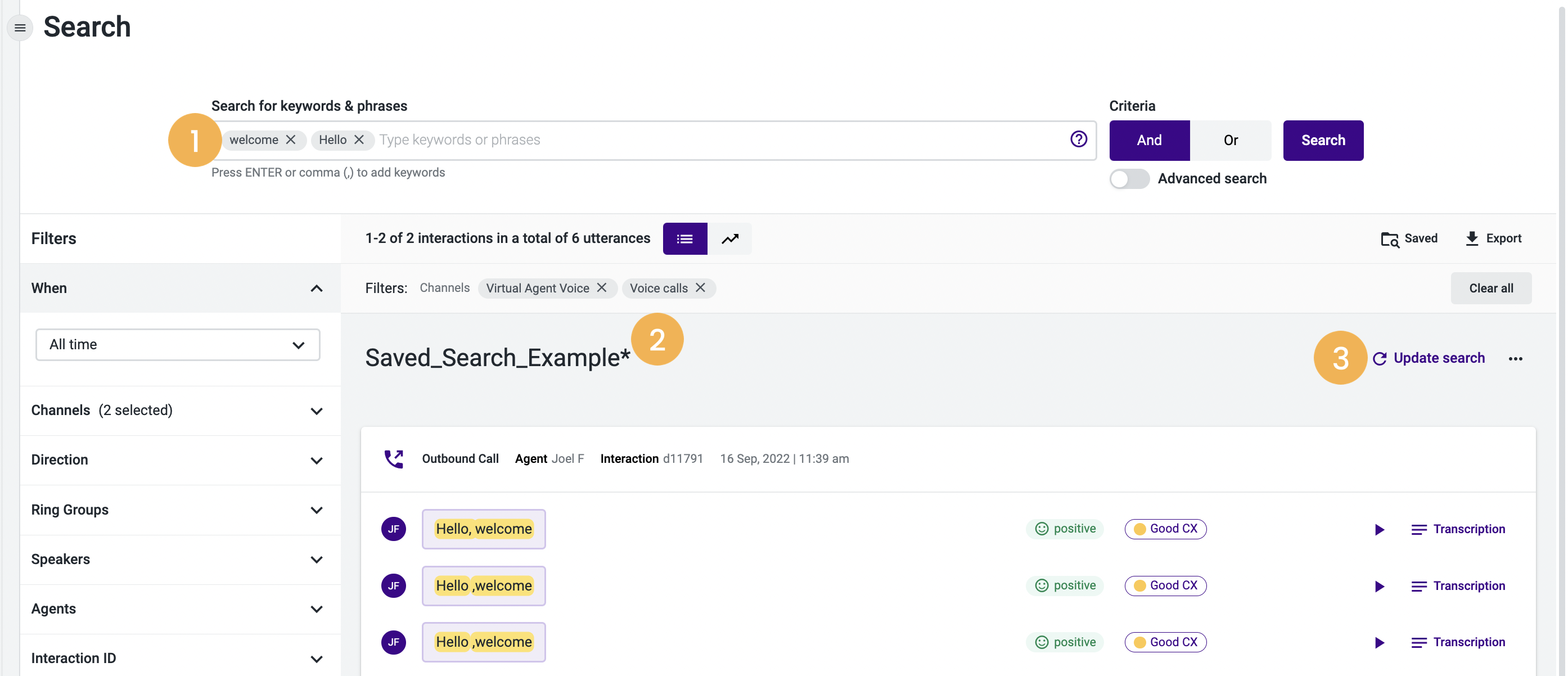Type in the keywords input field
The image size is (1568, 676).
pos(548,139)
